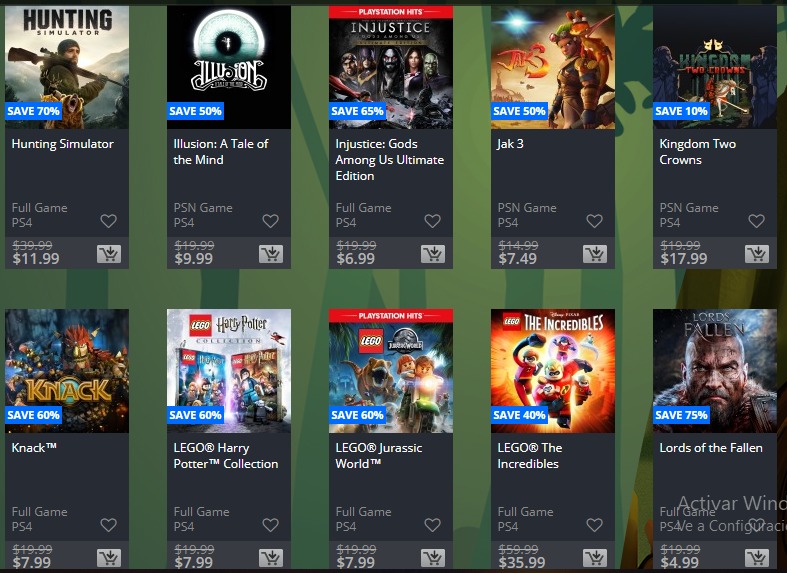Image resolution: width=787 pixels, height=573 pixels.
Task: Toggle wishlist heart for Jak 3
Action: [x=595, y=221]
